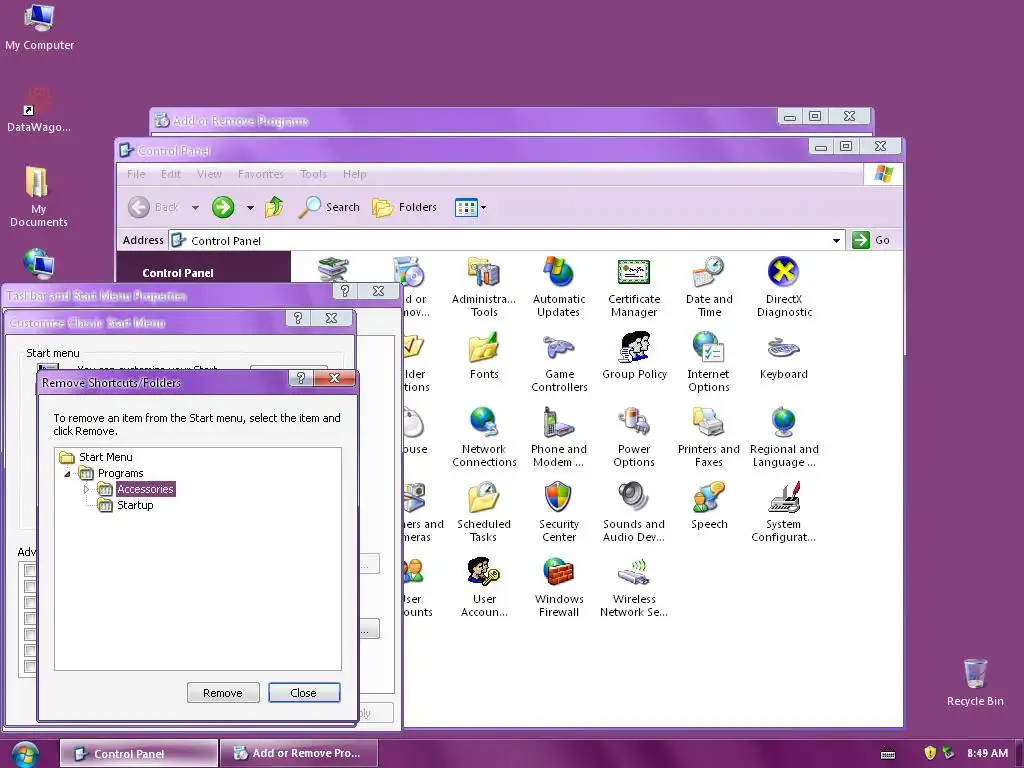
Task: Open Keyboard settings icon
Action: tap(784, 356)
